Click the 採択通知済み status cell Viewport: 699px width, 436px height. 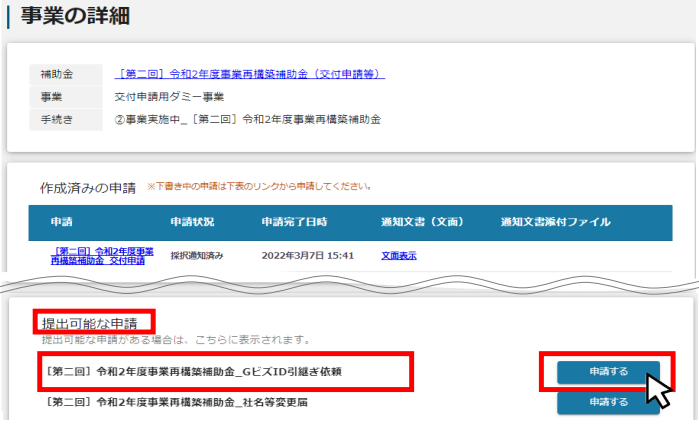(x=197, y=255)
